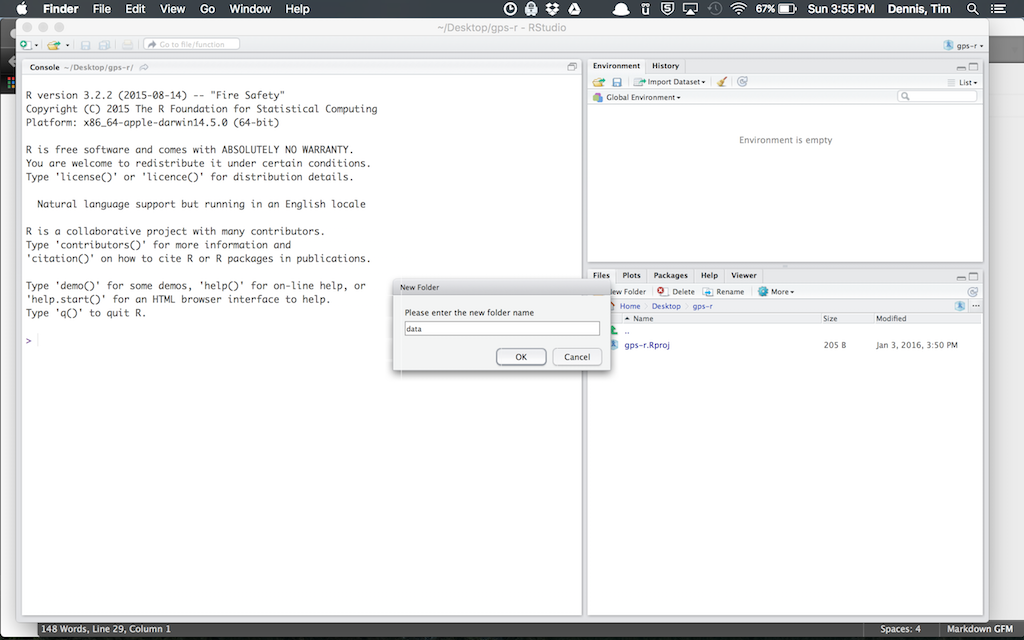Open the New File dropdown arrow
Viewport: 1024px width, 640px height.
coord(36,45)
